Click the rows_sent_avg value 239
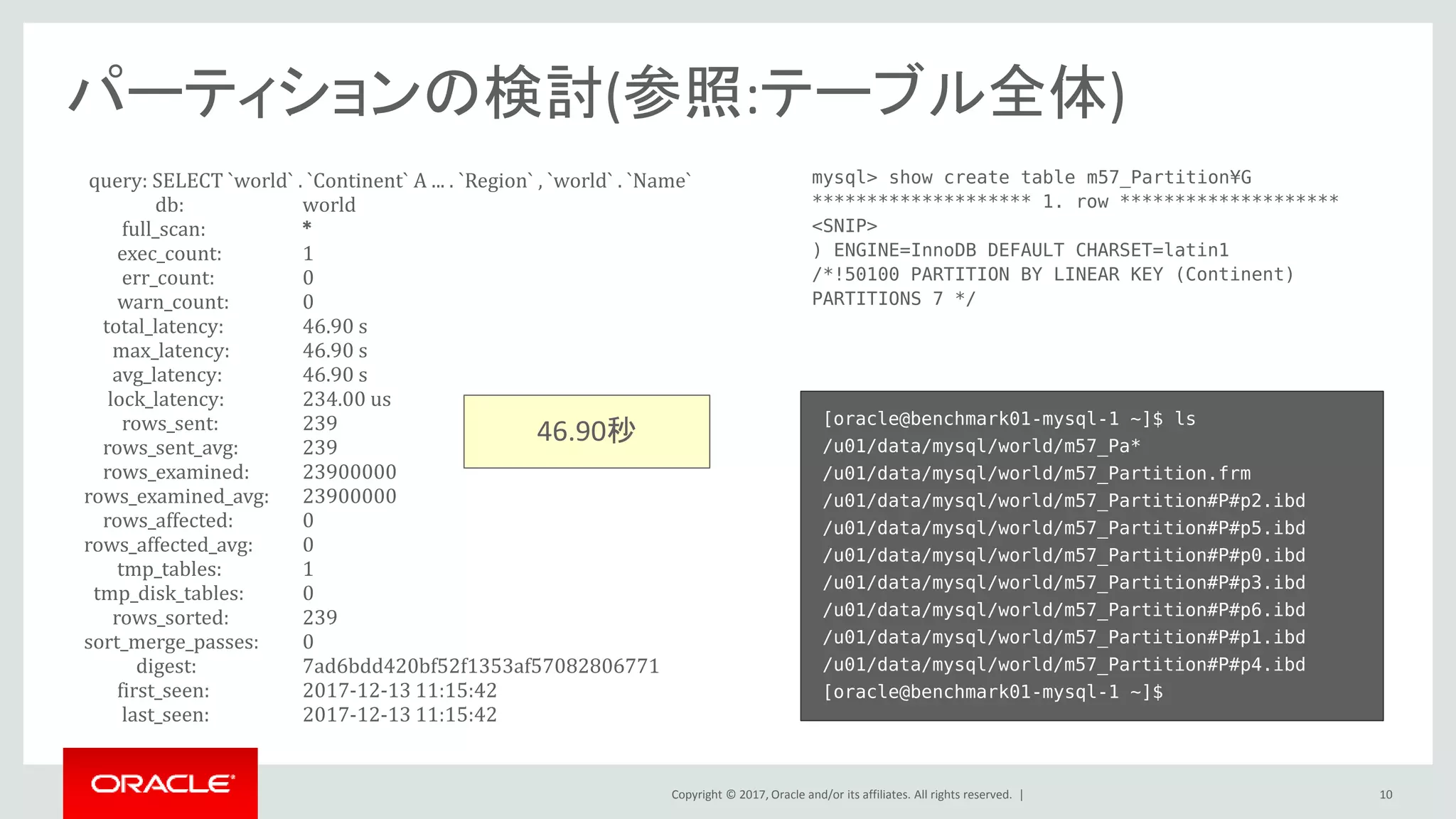The height and width of the screenshot is (819, 1456). 320,447
